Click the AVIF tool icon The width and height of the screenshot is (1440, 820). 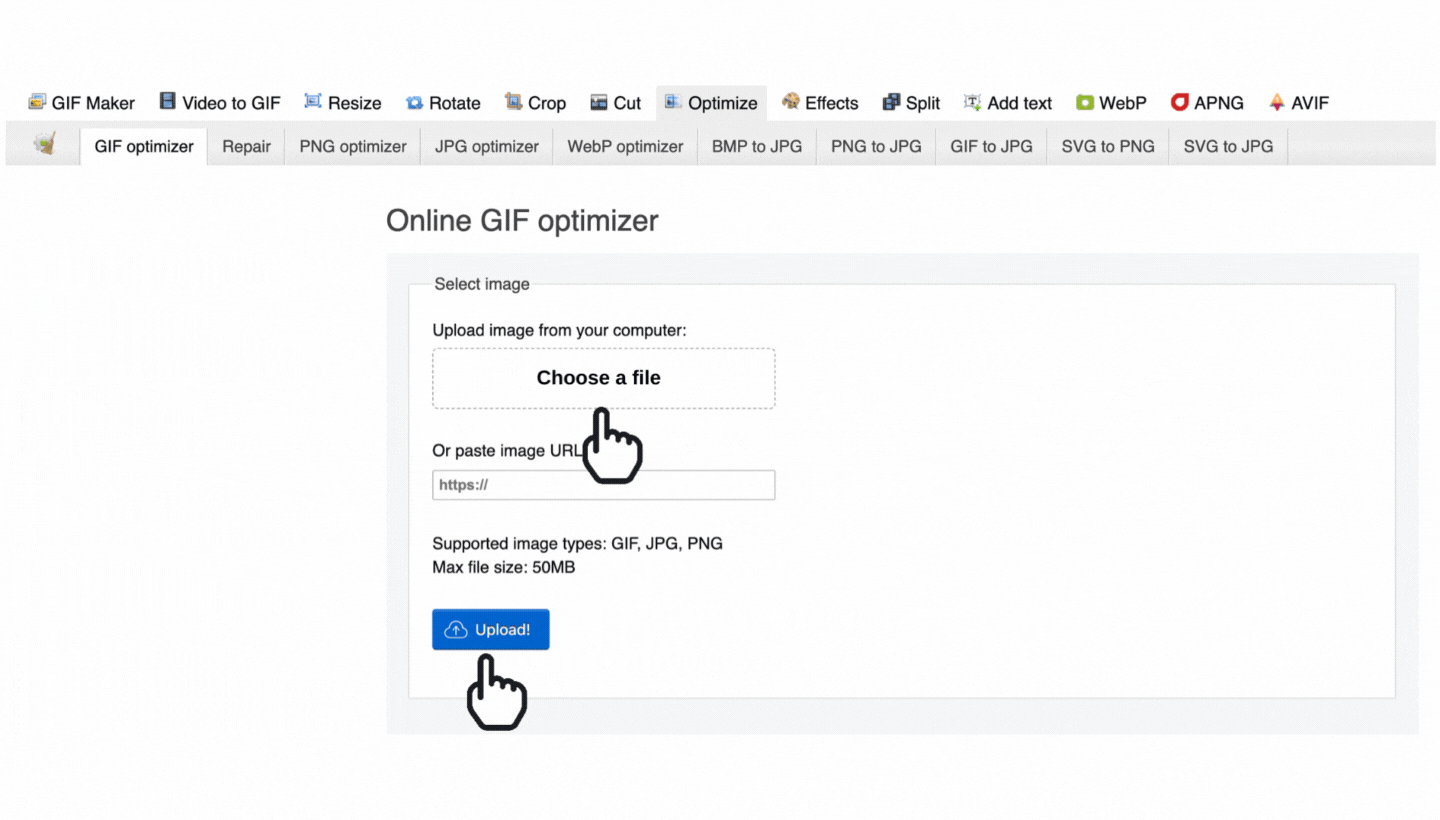(x=1277, y=103)
